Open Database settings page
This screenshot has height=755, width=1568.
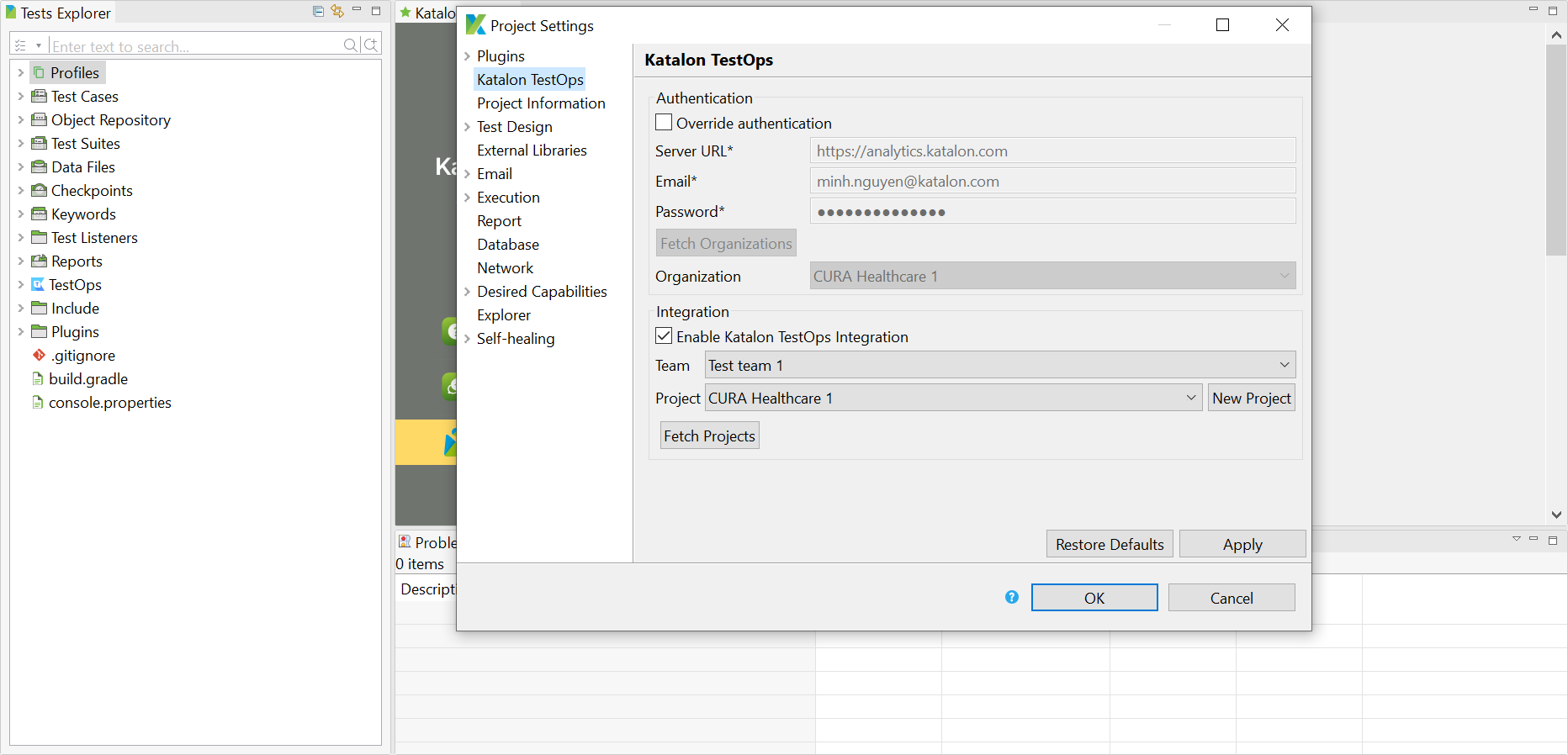coord(508,245)
